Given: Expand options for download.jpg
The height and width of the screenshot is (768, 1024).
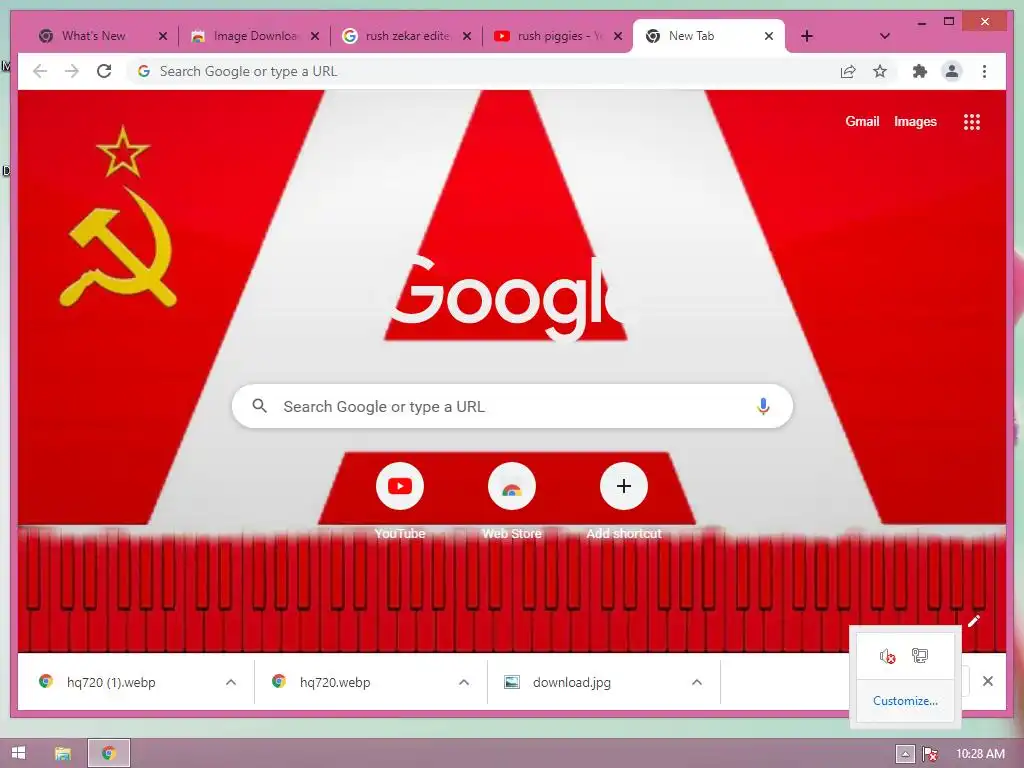Looking at the screenshot, I should 697,682.
